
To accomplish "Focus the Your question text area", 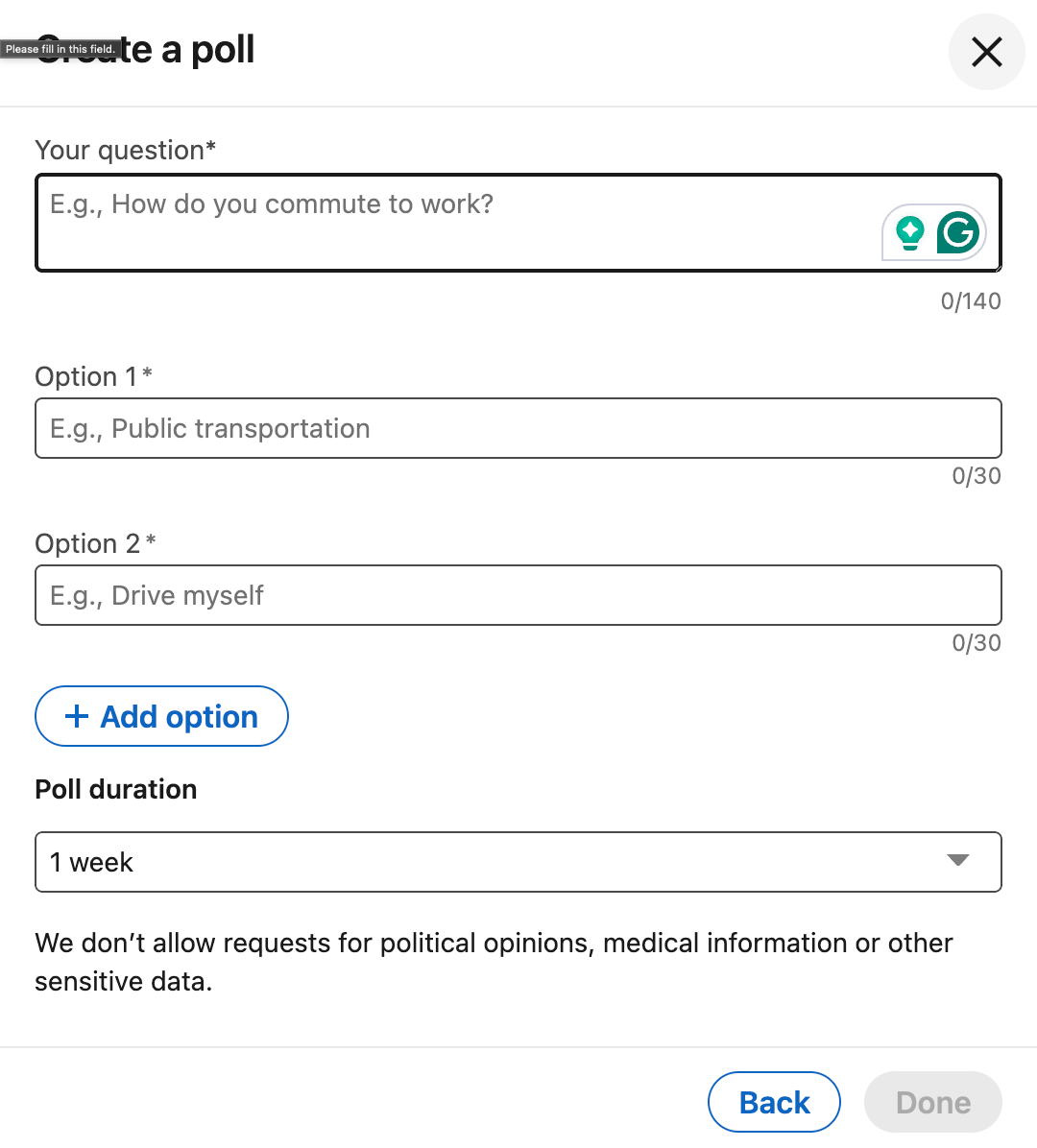I will tap(518, 223).
